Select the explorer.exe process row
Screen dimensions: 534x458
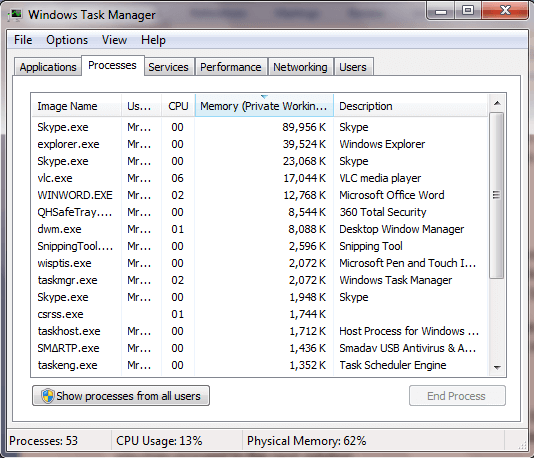260,144
